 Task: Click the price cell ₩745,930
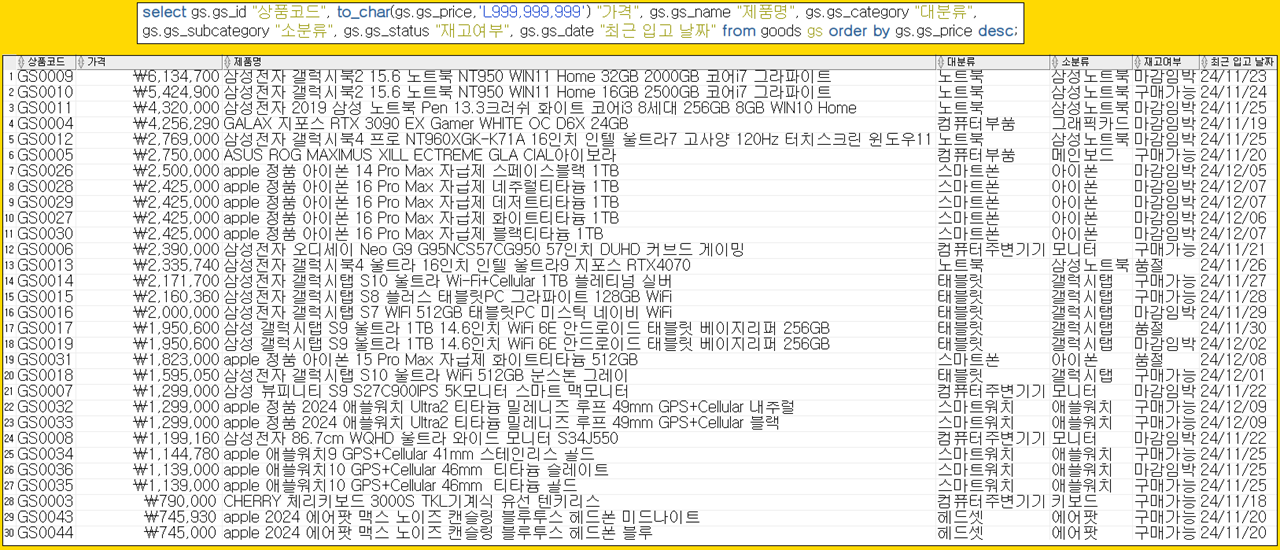[181, 517]
